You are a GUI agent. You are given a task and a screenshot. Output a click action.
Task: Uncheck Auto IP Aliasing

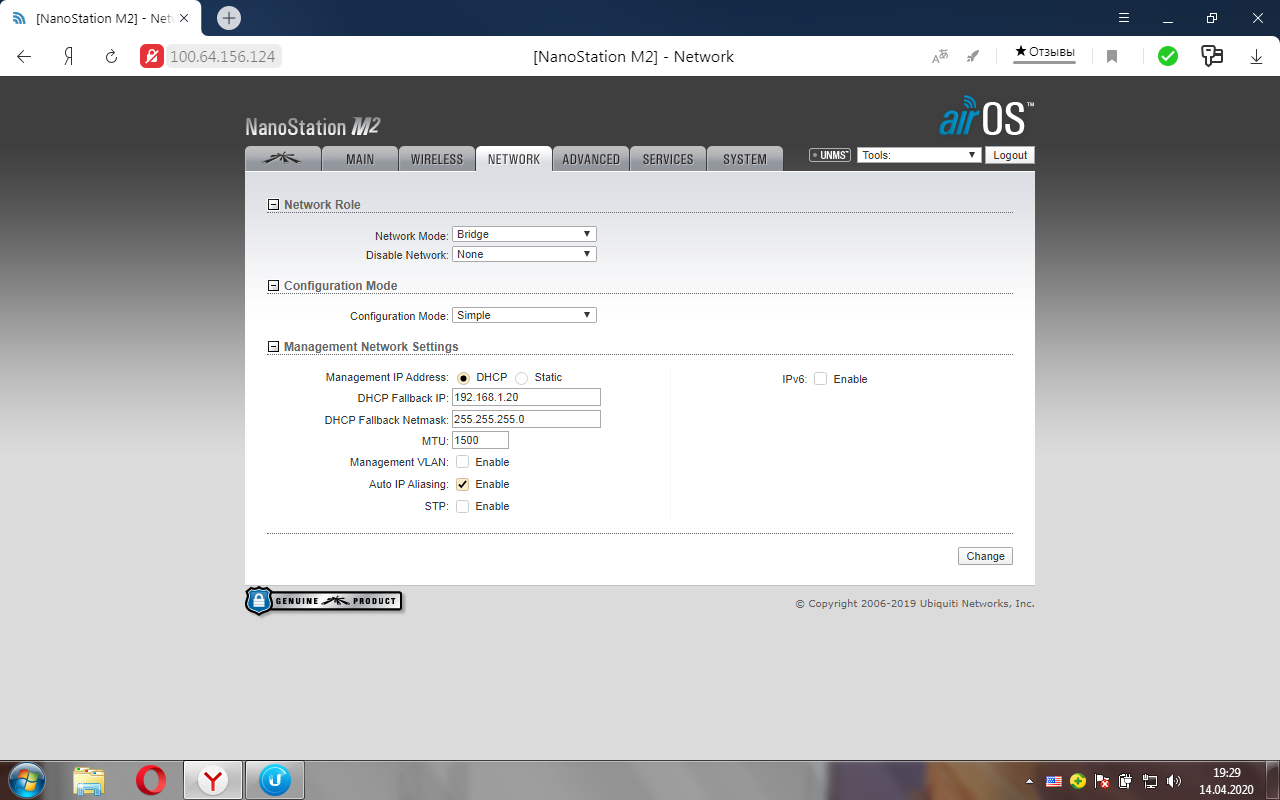click(x=463, y=484)
